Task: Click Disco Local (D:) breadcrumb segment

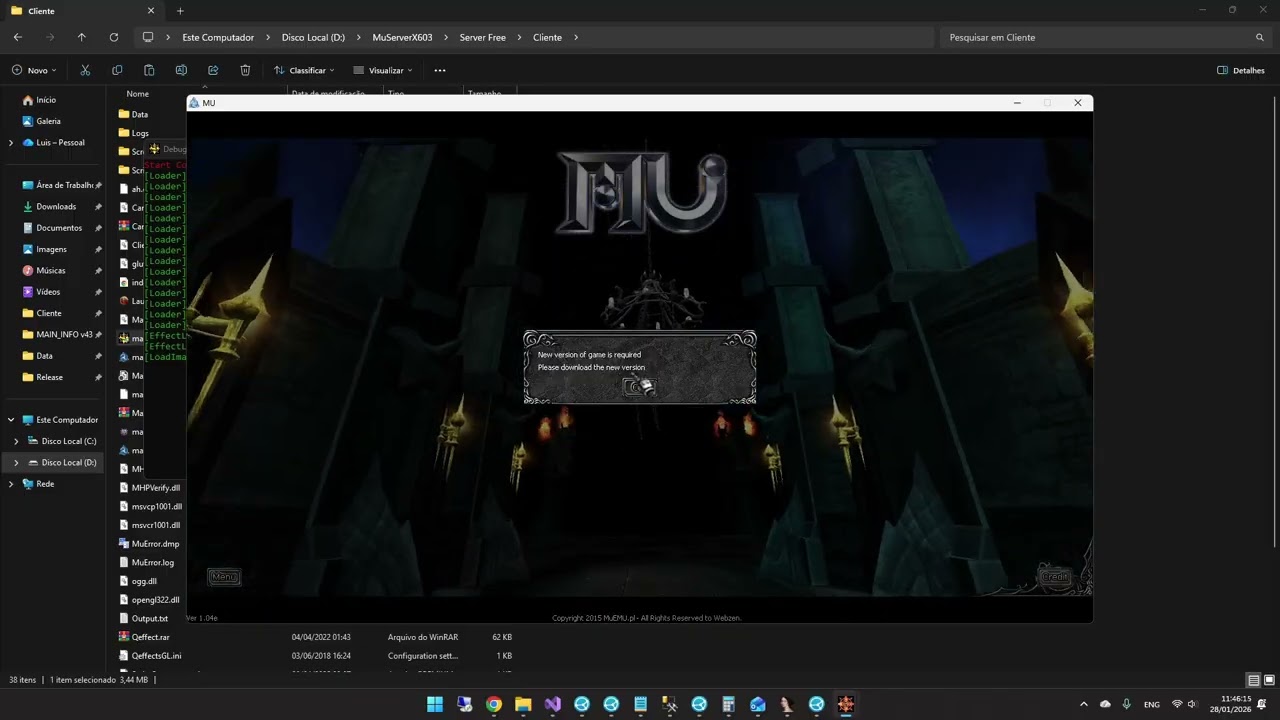Action: point(313,37)
